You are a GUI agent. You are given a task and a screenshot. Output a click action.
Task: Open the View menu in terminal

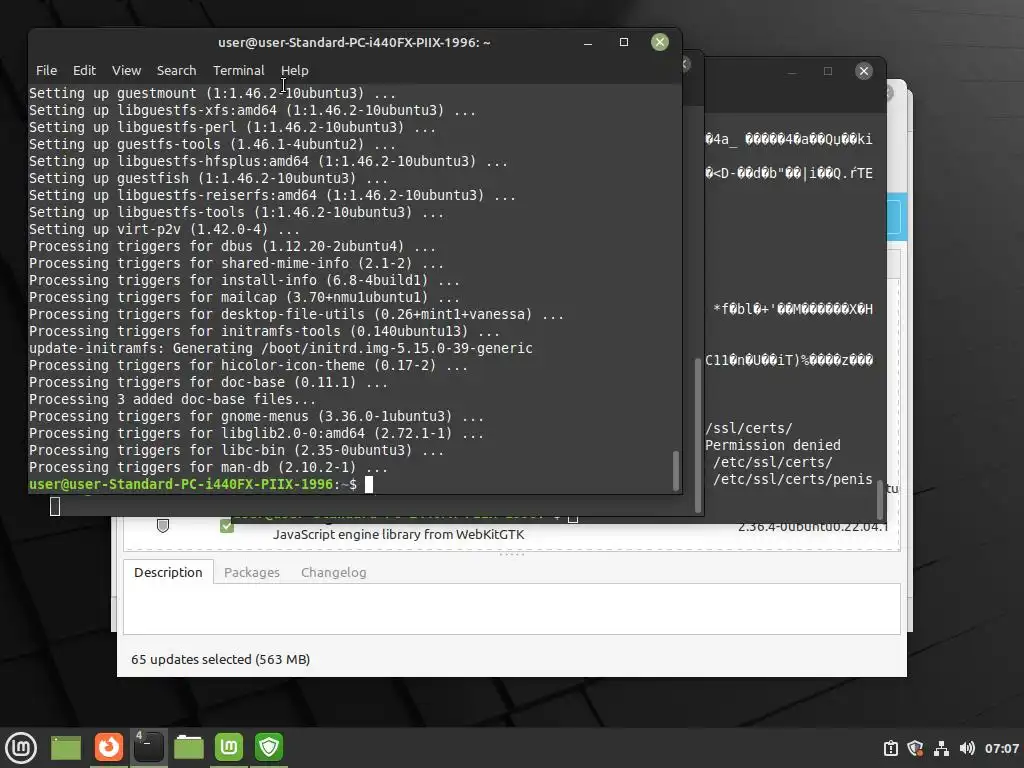tap(126, 71)
